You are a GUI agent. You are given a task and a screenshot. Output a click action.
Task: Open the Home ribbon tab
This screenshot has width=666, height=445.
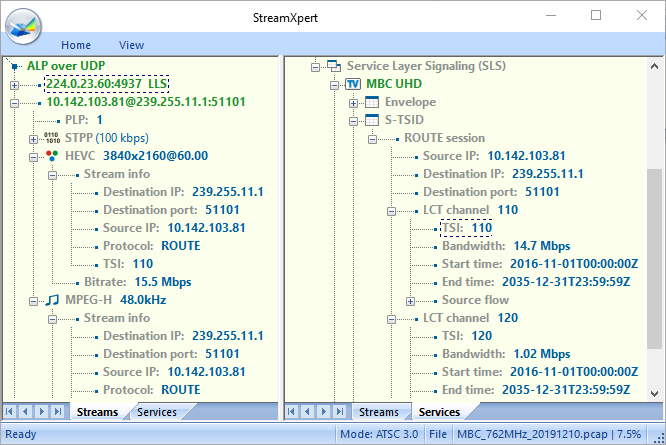76,45
